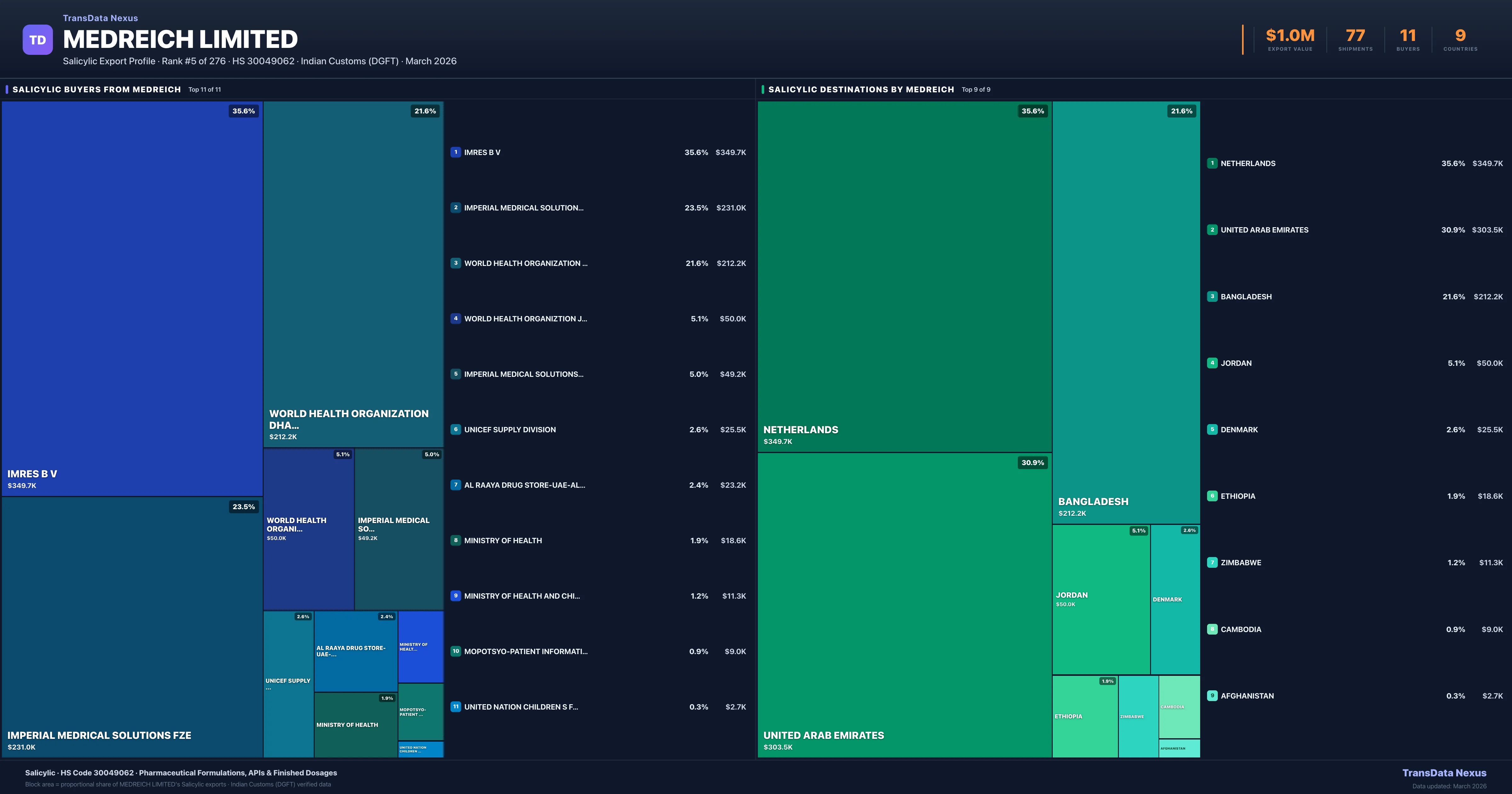Click the IMPERIAL MEDRICAL SOLUTIONS FZE block

(132, 627)
